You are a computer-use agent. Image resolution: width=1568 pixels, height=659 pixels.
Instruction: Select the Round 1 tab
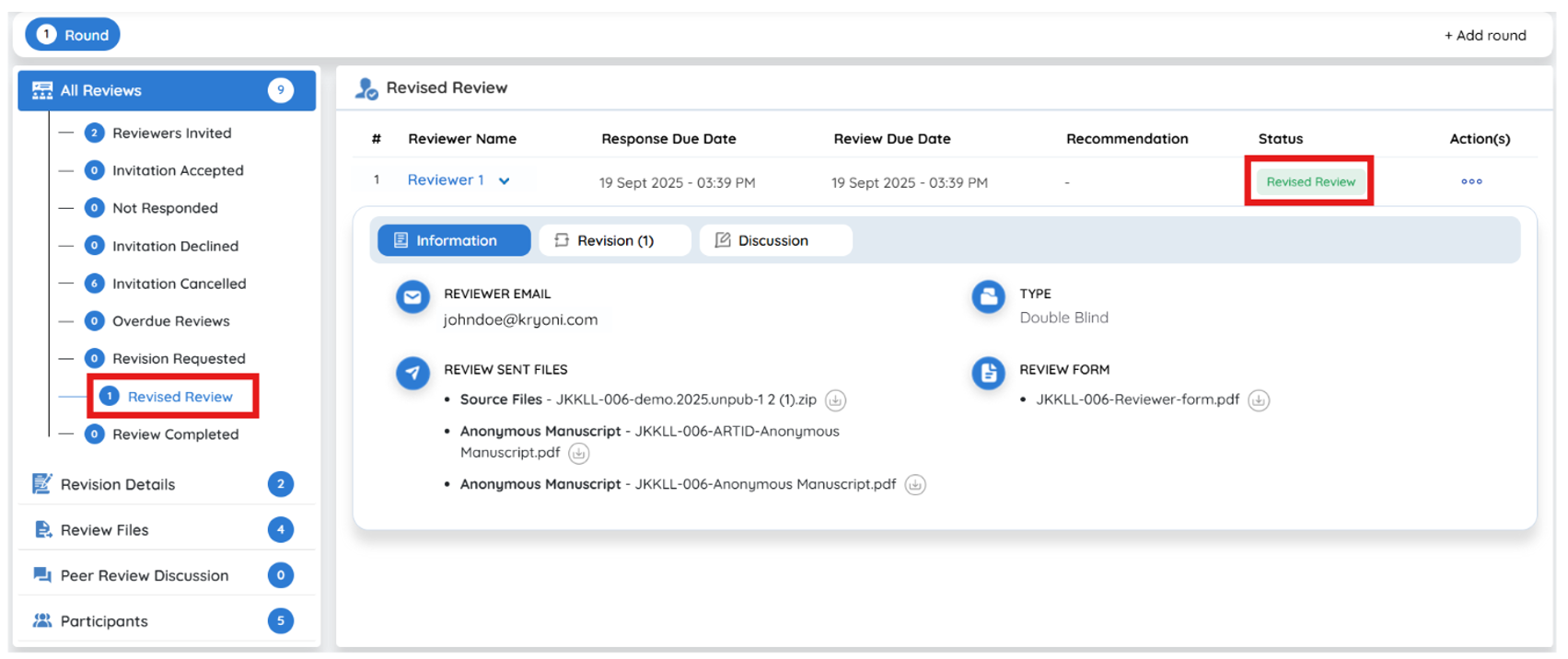click(73, 35)
